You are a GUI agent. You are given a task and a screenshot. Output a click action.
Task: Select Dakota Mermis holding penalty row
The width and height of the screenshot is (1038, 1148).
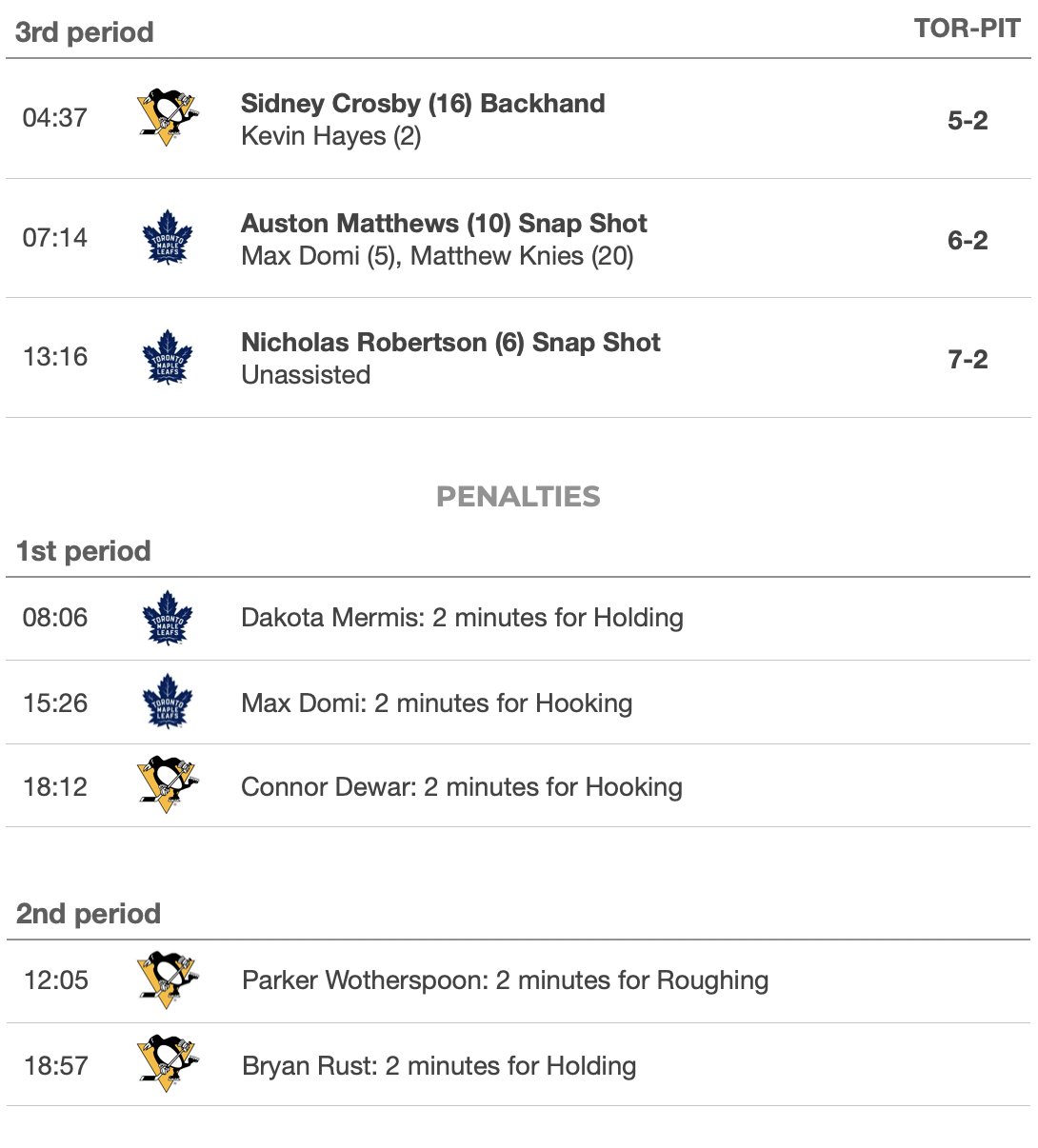tap(462, 618)
